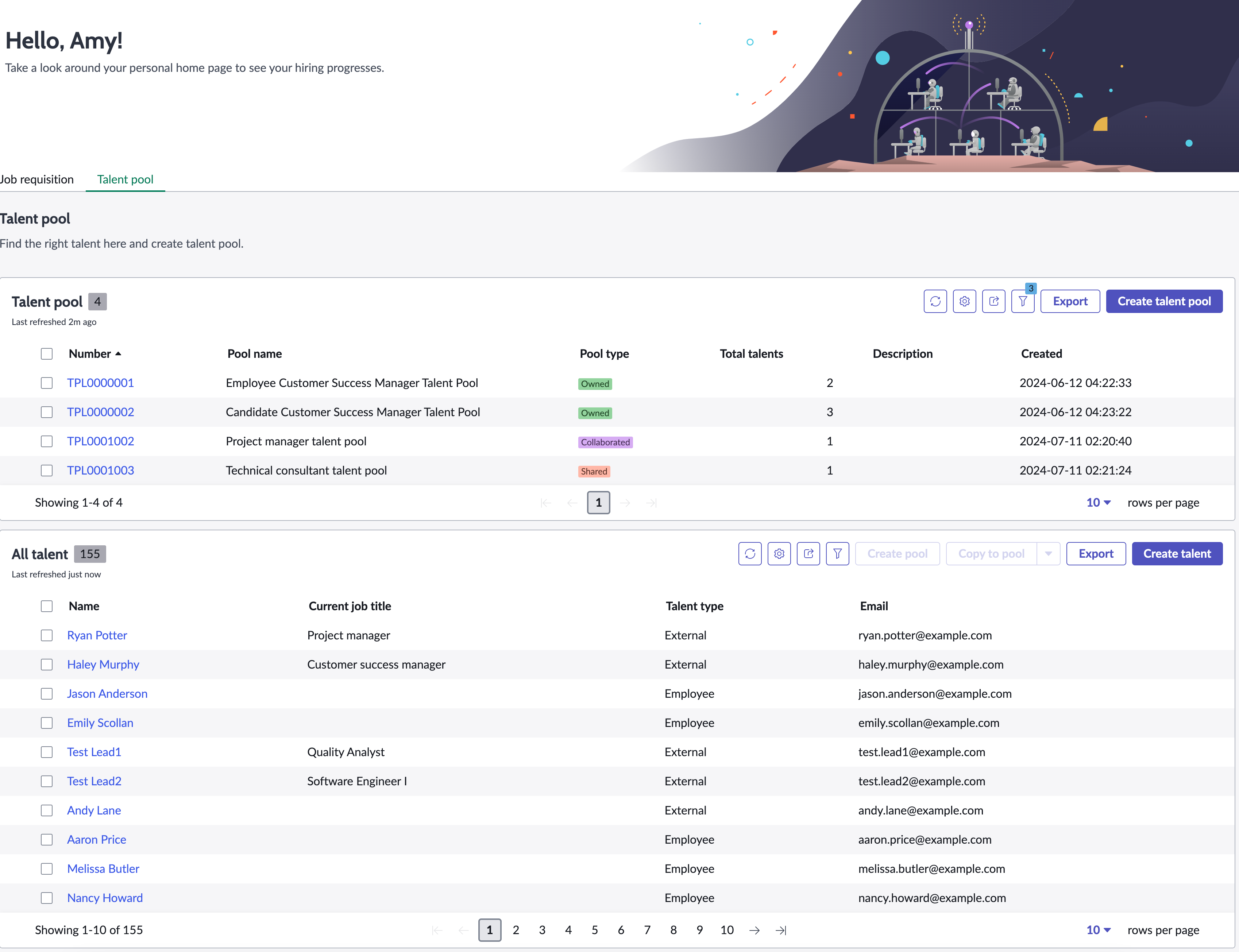Go to page 7 of All talent
Screen dimensions: 1239x952
click(x=647, y=930)
